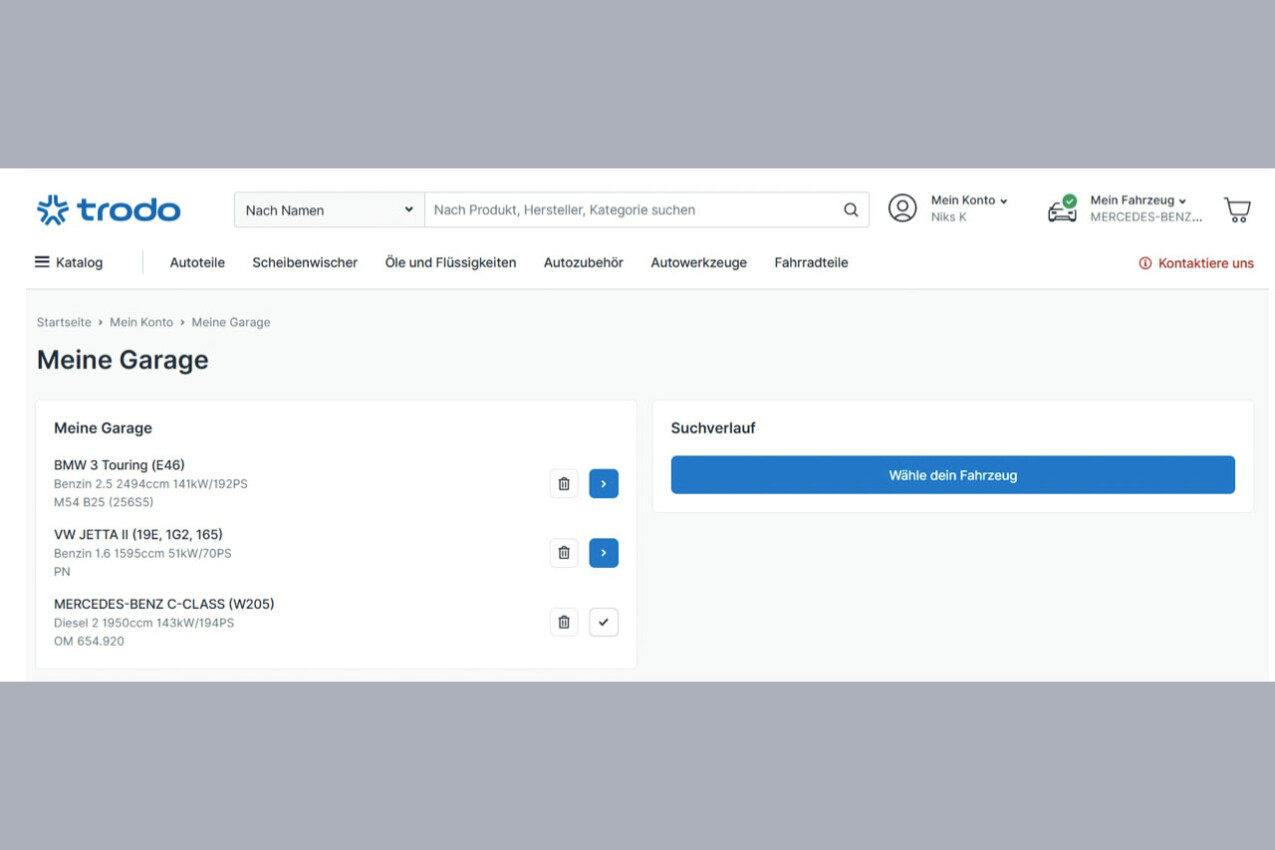The height and width of the screenshot is (850, 1275).
Task: Click the search magnifier icon
Action: coord(850,210)
